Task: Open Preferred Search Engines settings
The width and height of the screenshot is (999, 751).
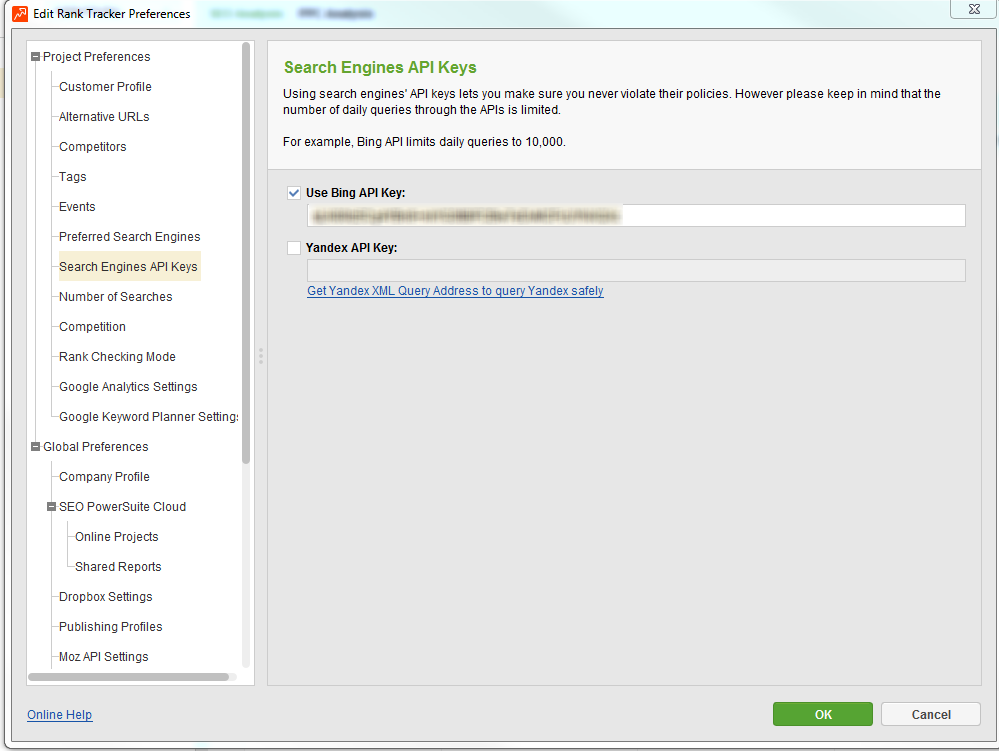Action: tap(129, 236)
